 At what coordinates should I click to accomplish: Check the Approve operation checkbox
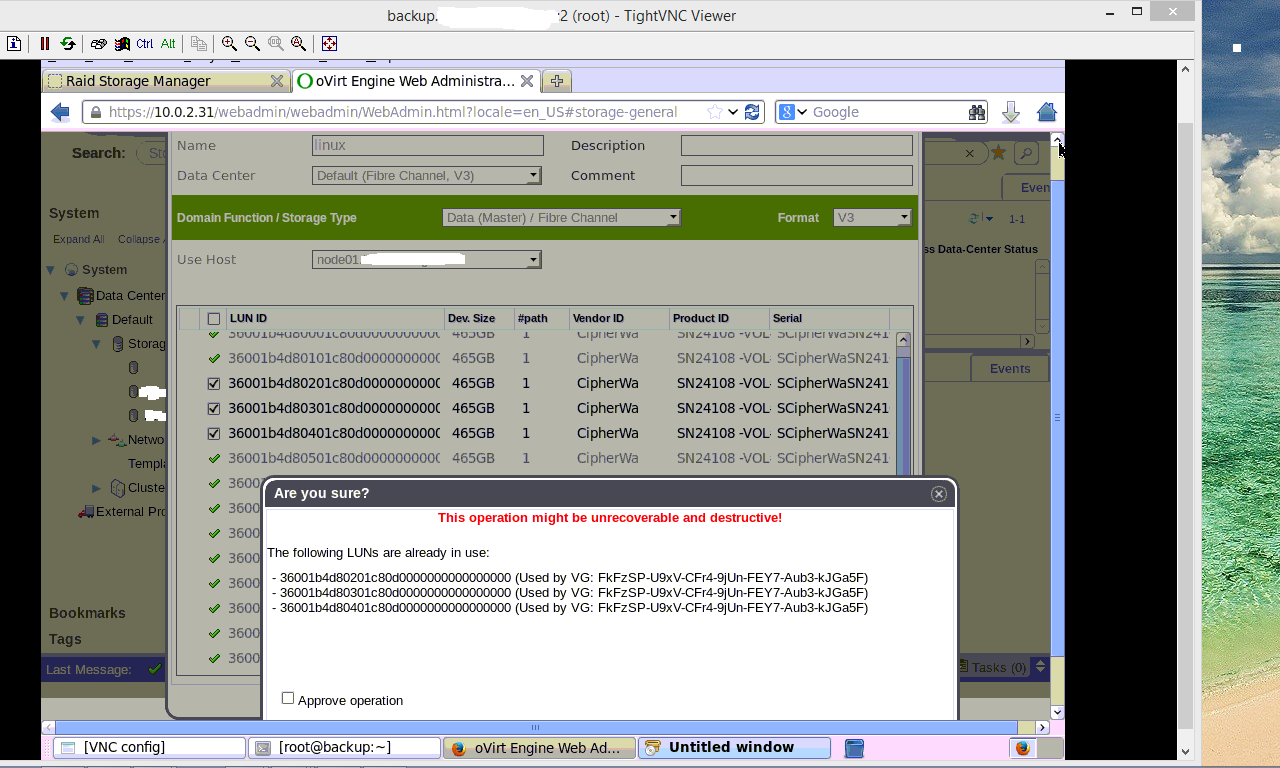(288, 699)
